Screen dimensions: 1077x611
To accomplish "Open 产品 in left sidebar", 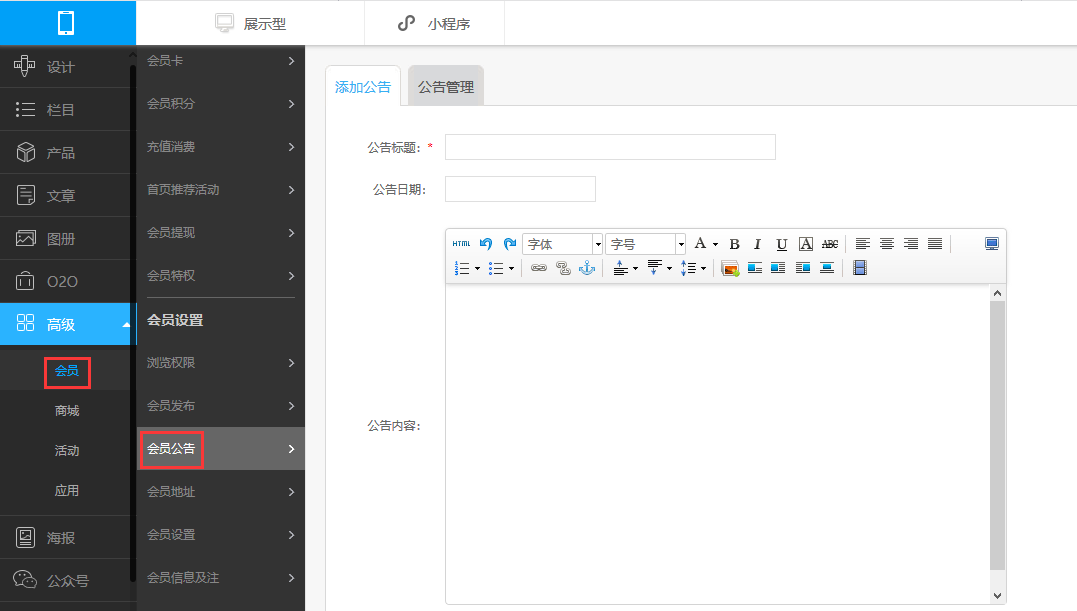I will coord(65,152).
